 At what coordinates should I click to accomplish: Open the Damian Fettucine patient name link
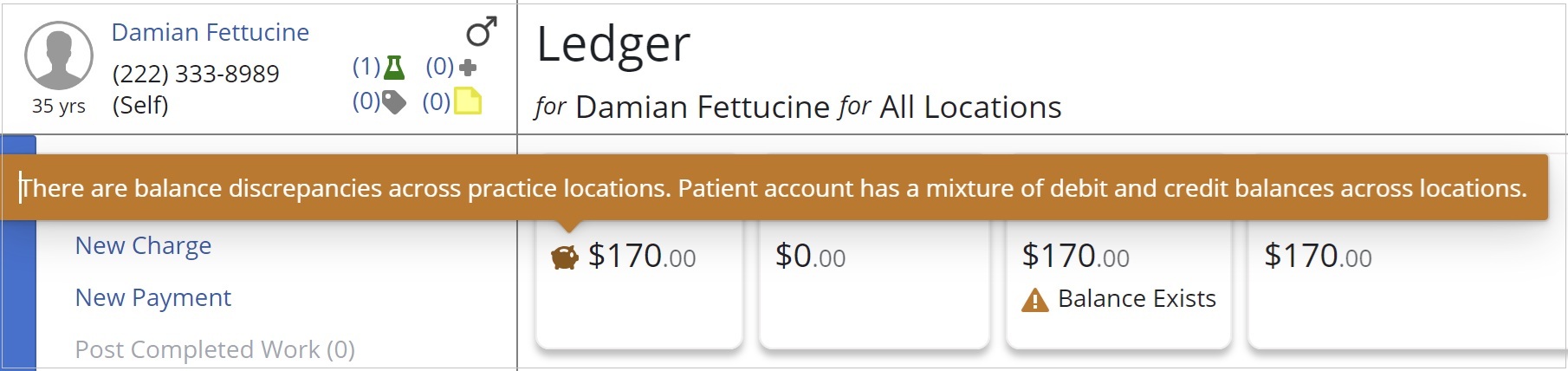(x=210, y=32)
